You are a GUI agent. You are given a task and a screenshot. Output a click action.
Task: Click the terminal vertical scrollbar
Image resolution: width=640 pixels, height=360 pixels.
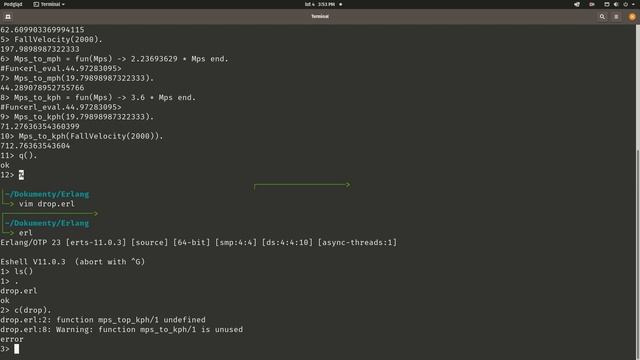click(638, 253)
